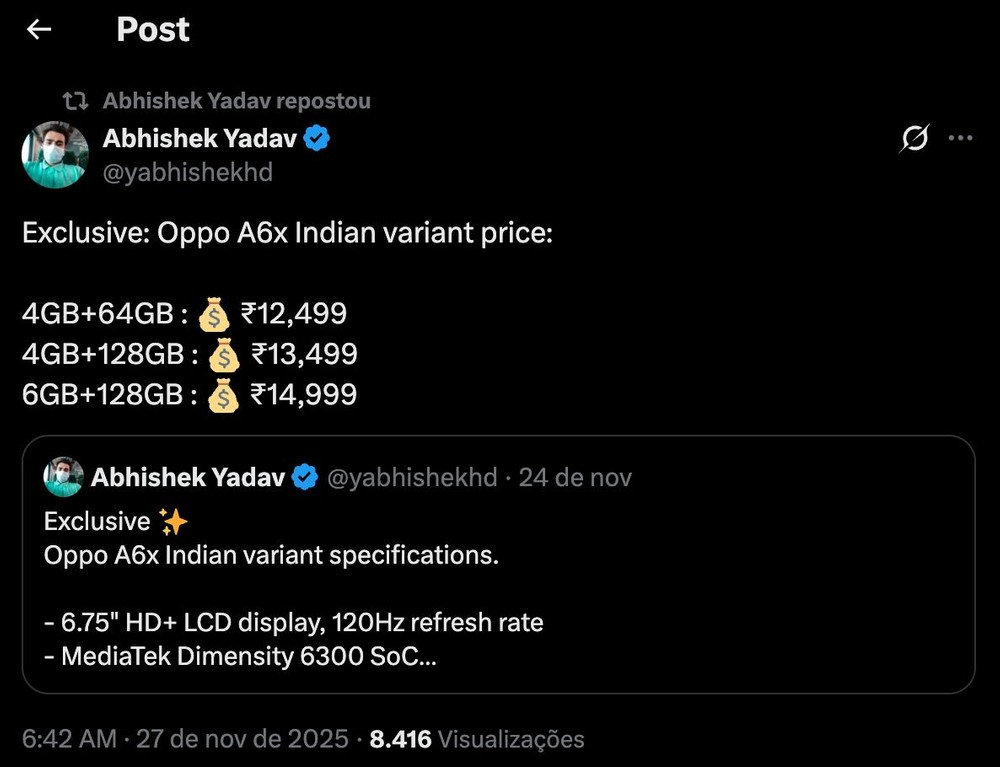1000x767 pixels.
Task: Open the three-dot More options menu
Action: 960,139
